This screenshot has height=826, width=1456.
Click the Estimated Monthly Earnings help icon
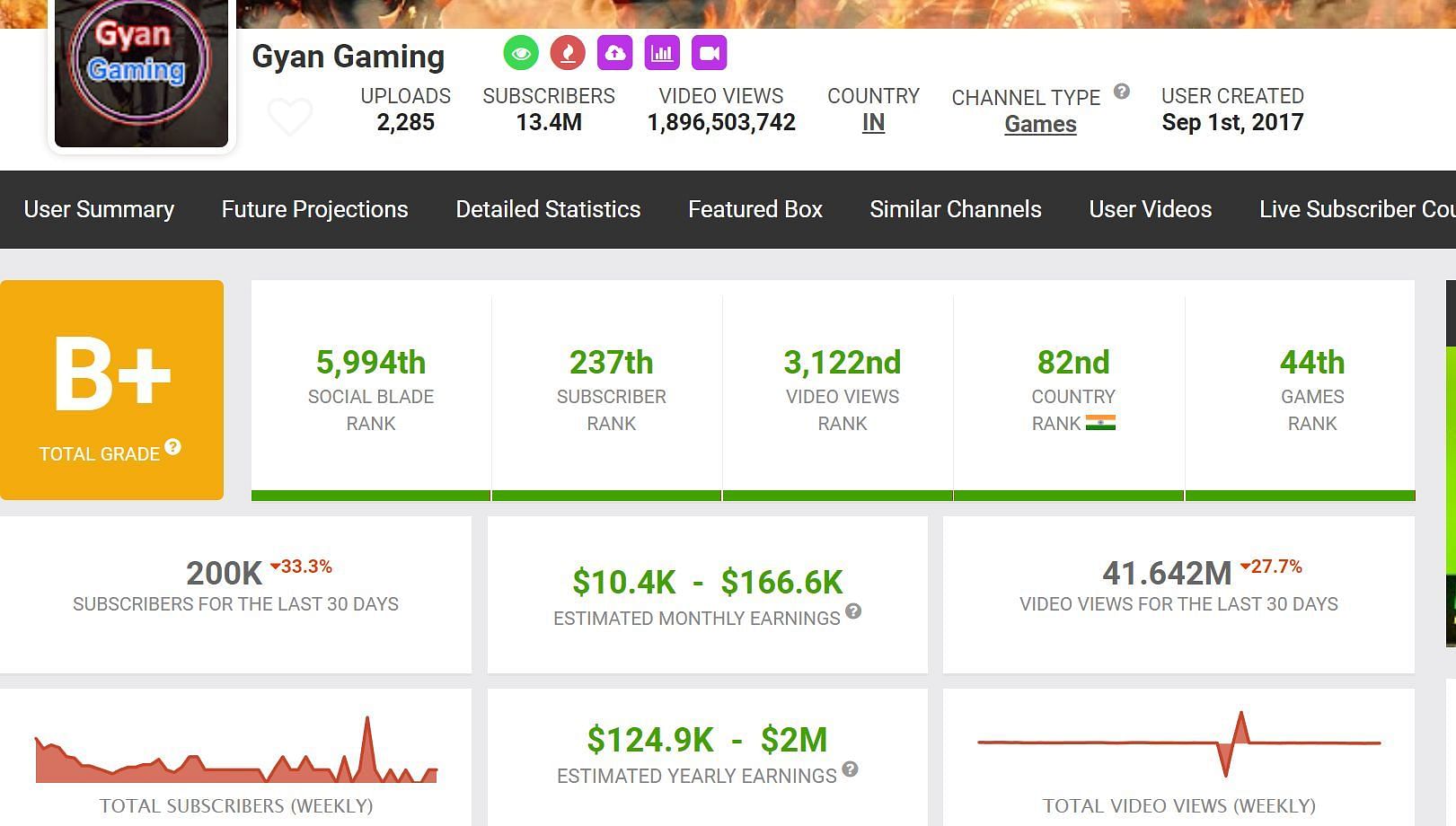[x=853, y=611]
